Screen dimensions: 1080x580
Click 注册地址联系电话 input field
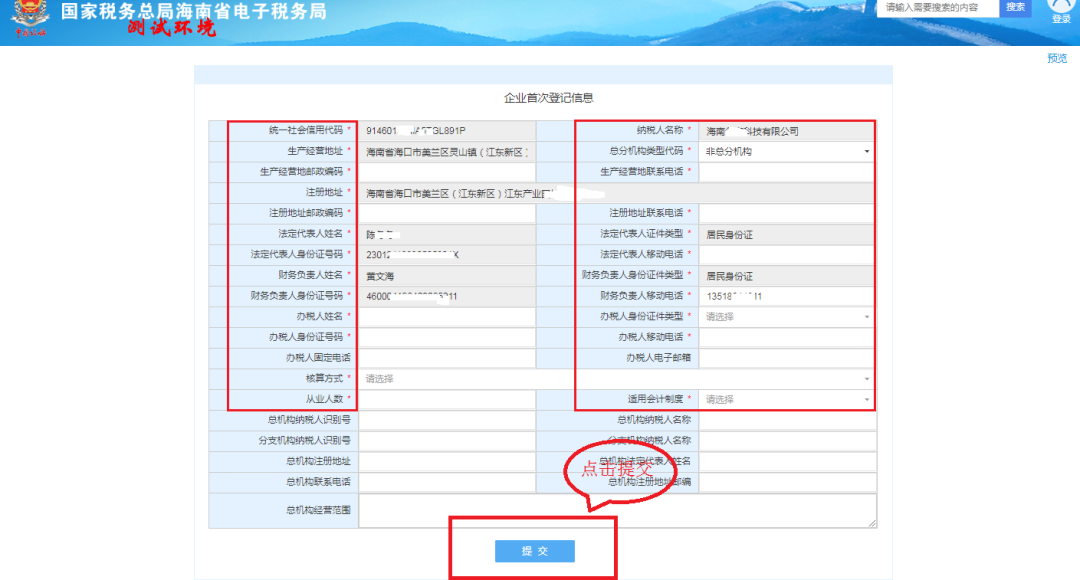tap(787, 214)
